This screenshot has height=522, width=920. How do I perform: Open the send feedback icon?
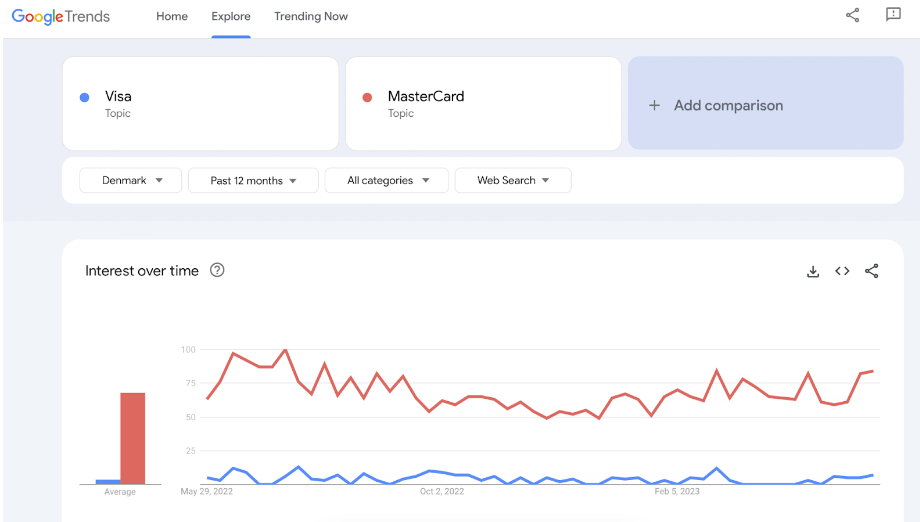click(x=893, y=15)
